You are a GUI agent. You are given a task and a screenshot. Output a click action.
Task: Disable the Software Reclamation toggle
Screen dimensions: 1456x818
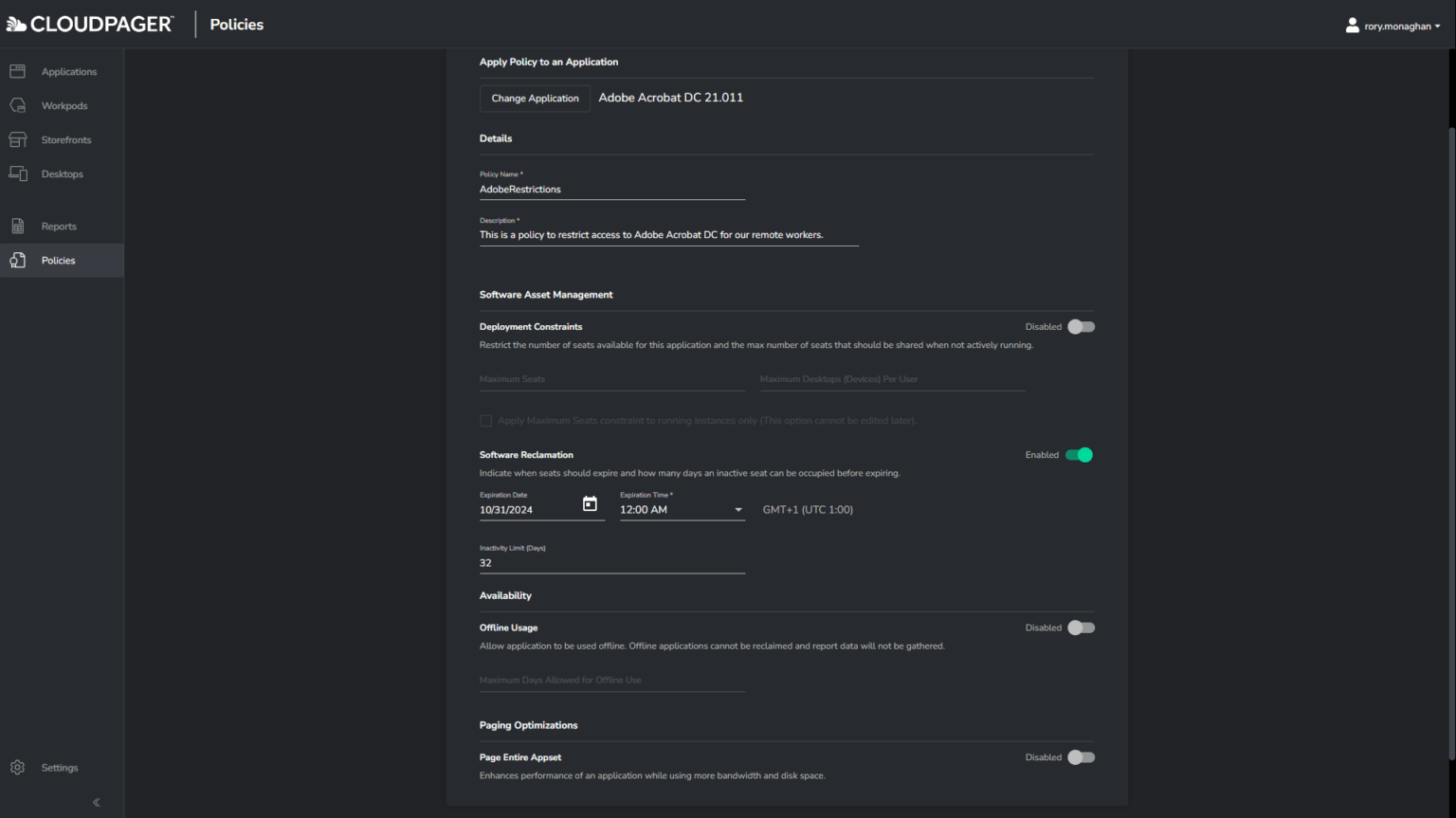coord(1080,455)
